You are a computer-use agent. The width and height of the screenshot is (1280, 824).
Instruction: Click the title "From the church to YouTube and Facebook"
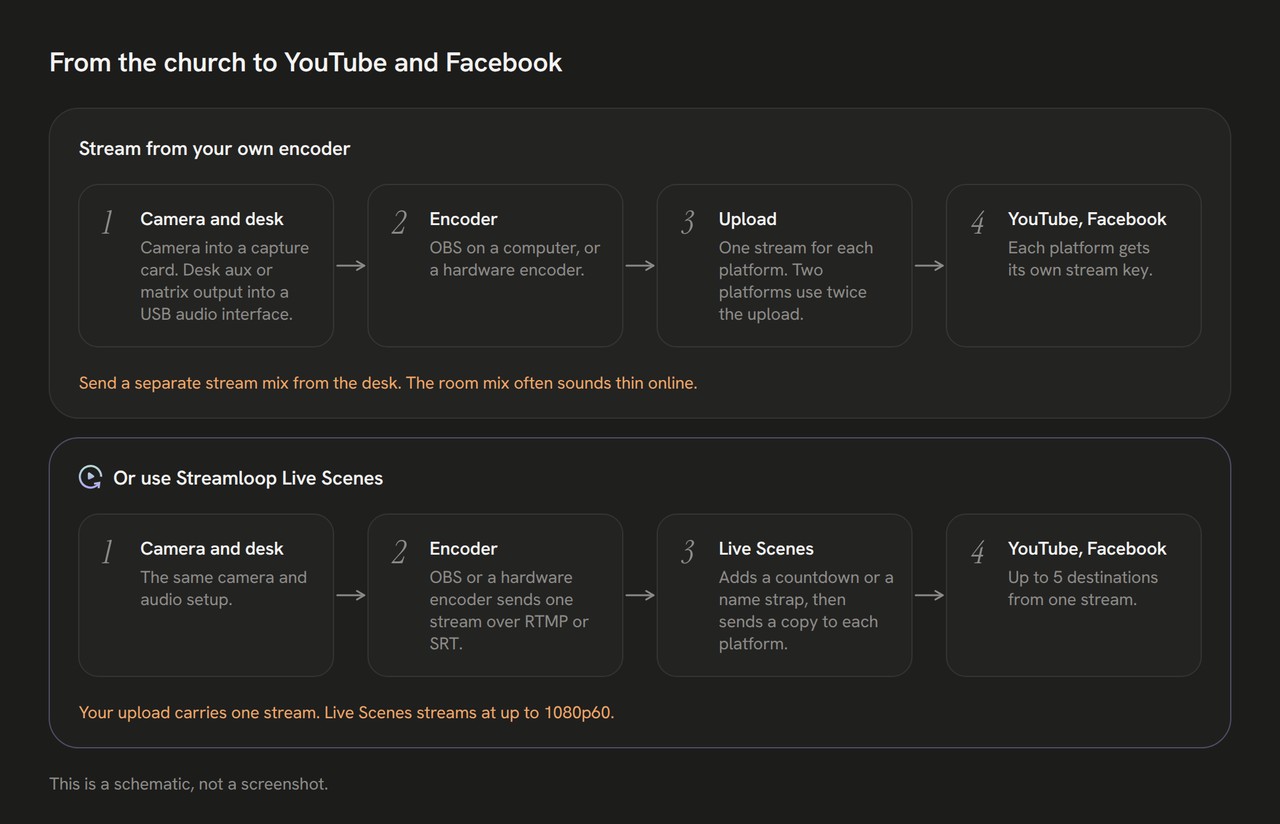click(x=306, y=62)
